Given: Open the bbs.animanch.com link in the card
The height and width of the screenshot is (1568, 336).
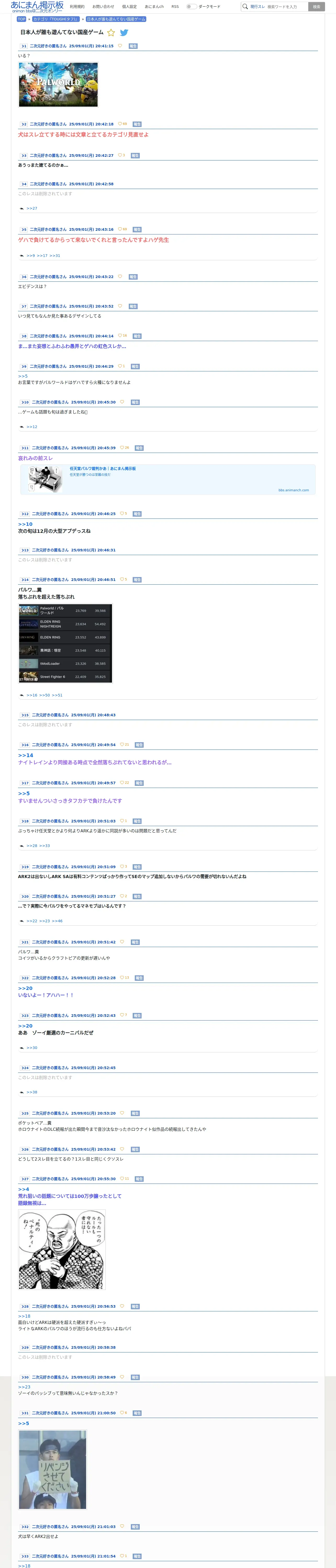Looking at the screenshot, I should coord(293,490).
